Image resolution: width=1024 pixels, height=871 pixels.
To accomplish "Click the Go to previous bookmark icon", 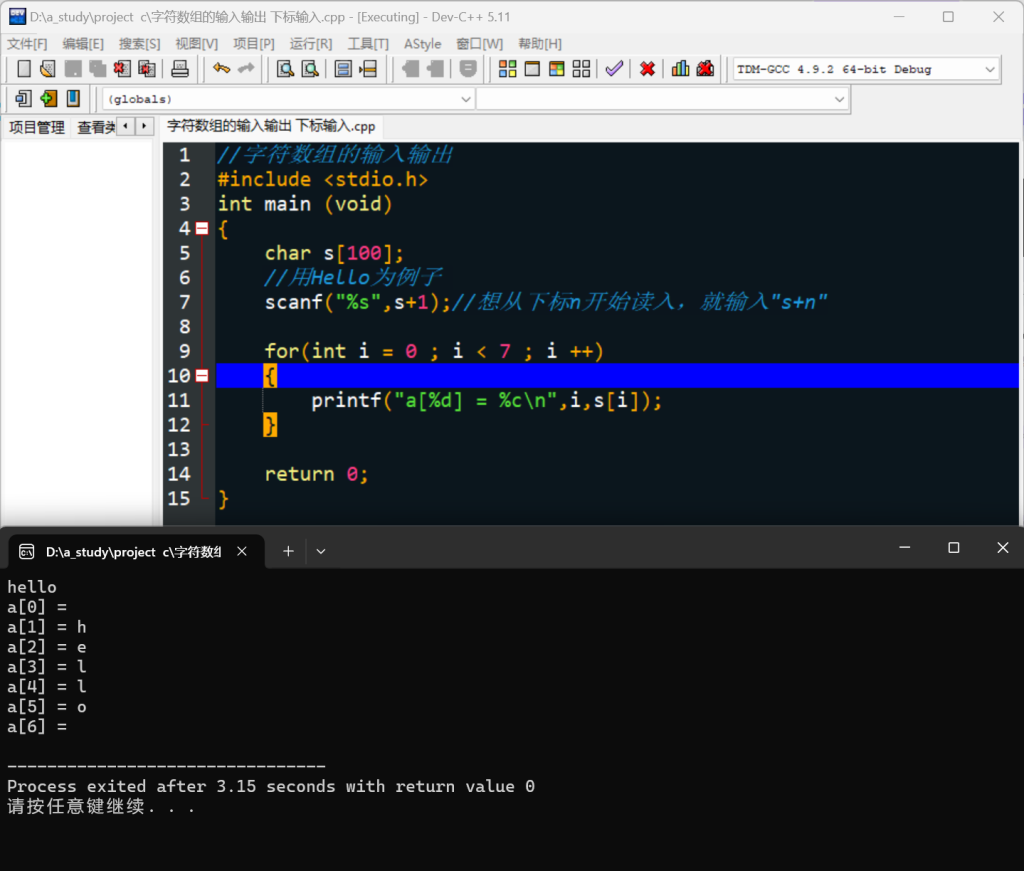I will point(411,69).
